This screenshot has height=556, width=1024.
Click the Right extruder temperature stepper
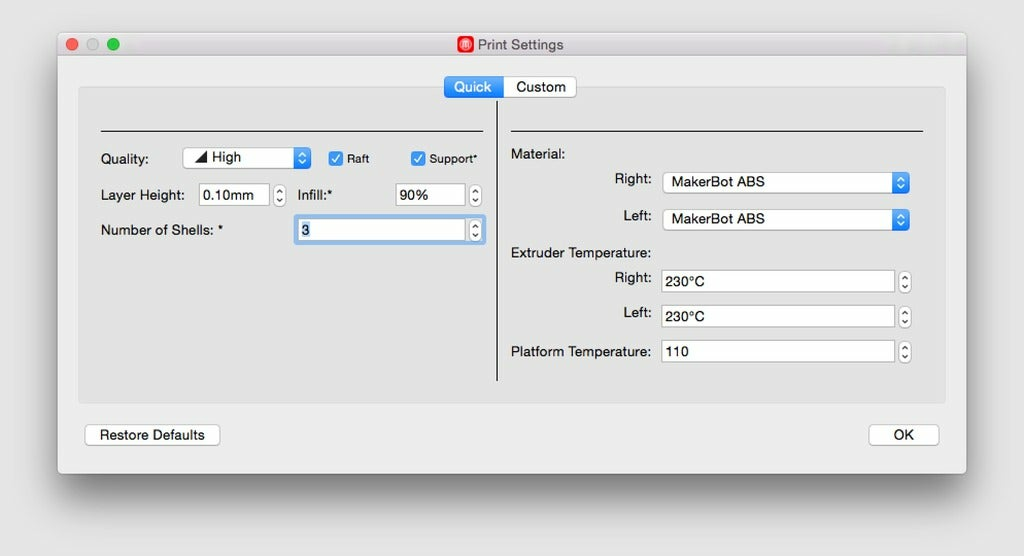[x=905, y=282]
